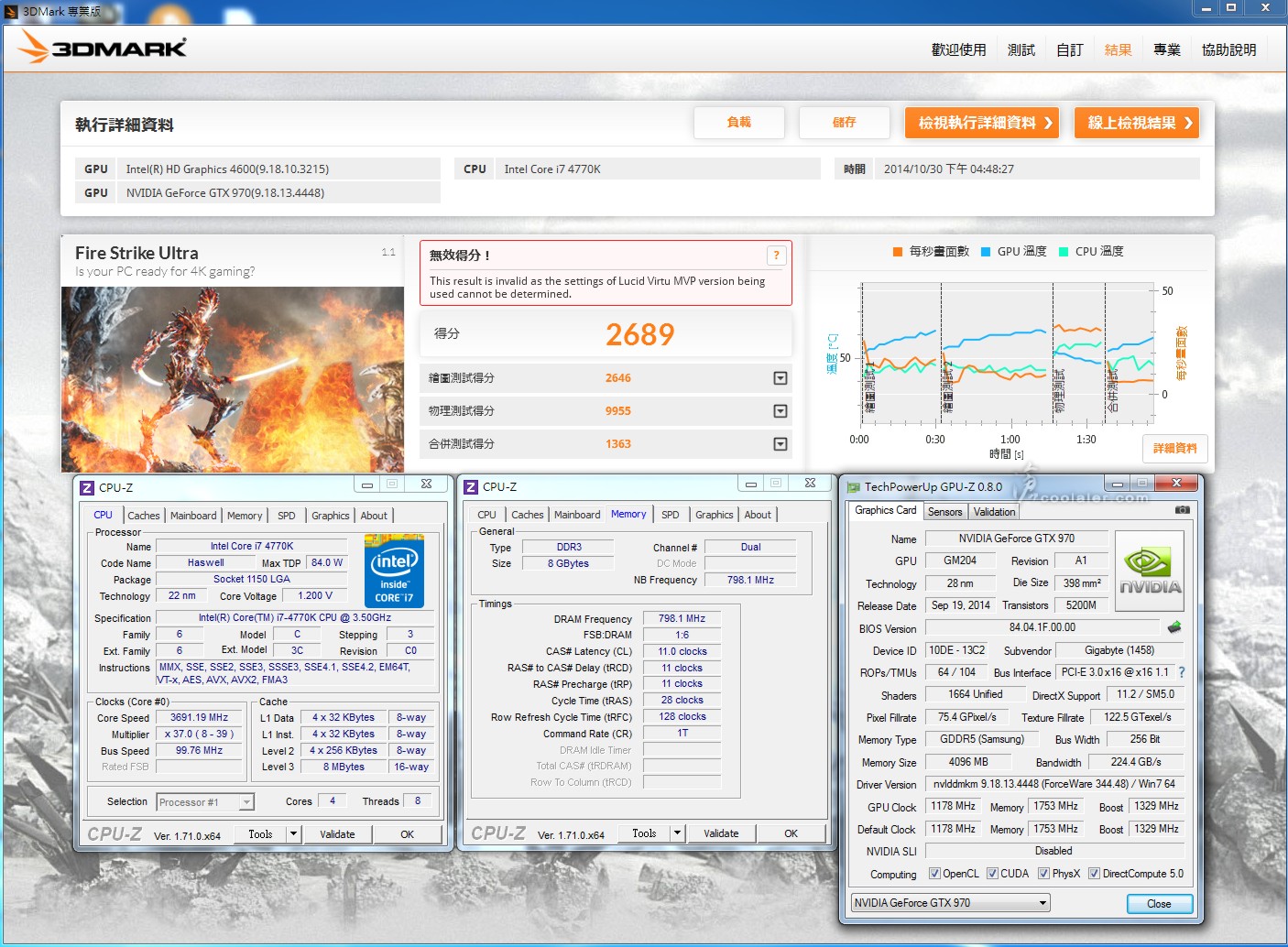This screenshot has width=1288, height=947.
Task: Open the Validation tab in GPU-Z
Action: [994, 512]
